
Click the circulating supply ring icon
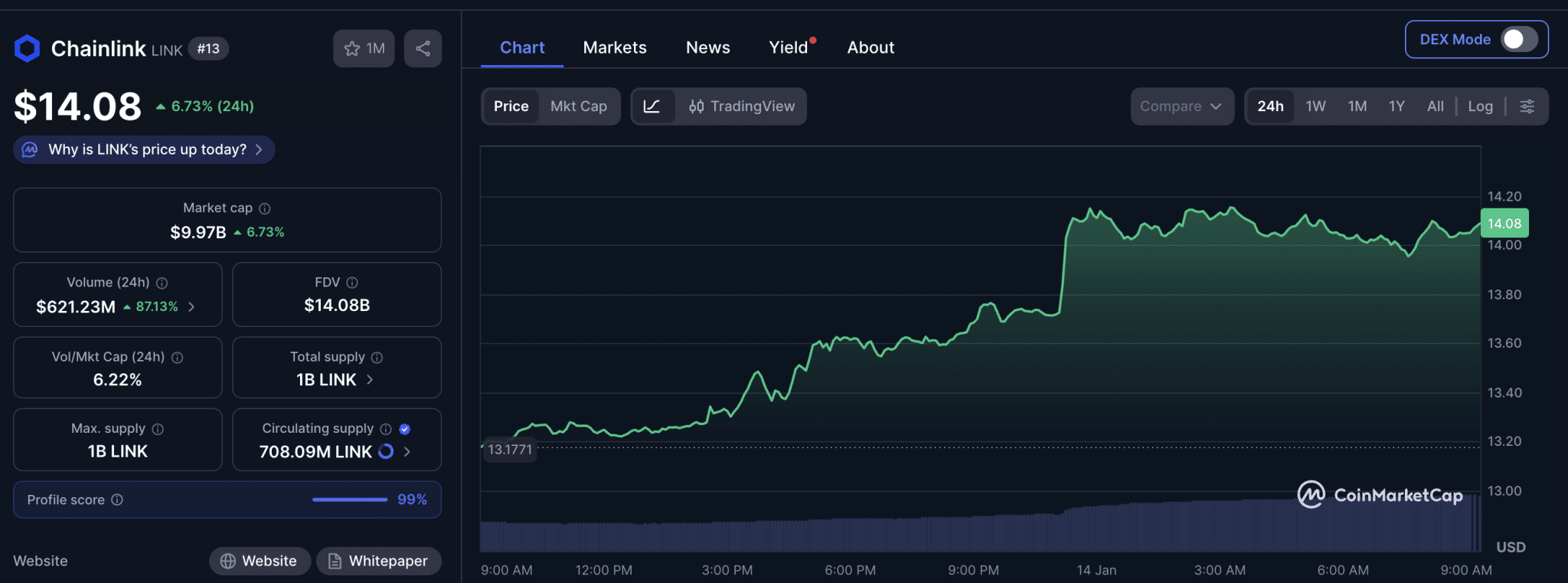coord(387,451)
